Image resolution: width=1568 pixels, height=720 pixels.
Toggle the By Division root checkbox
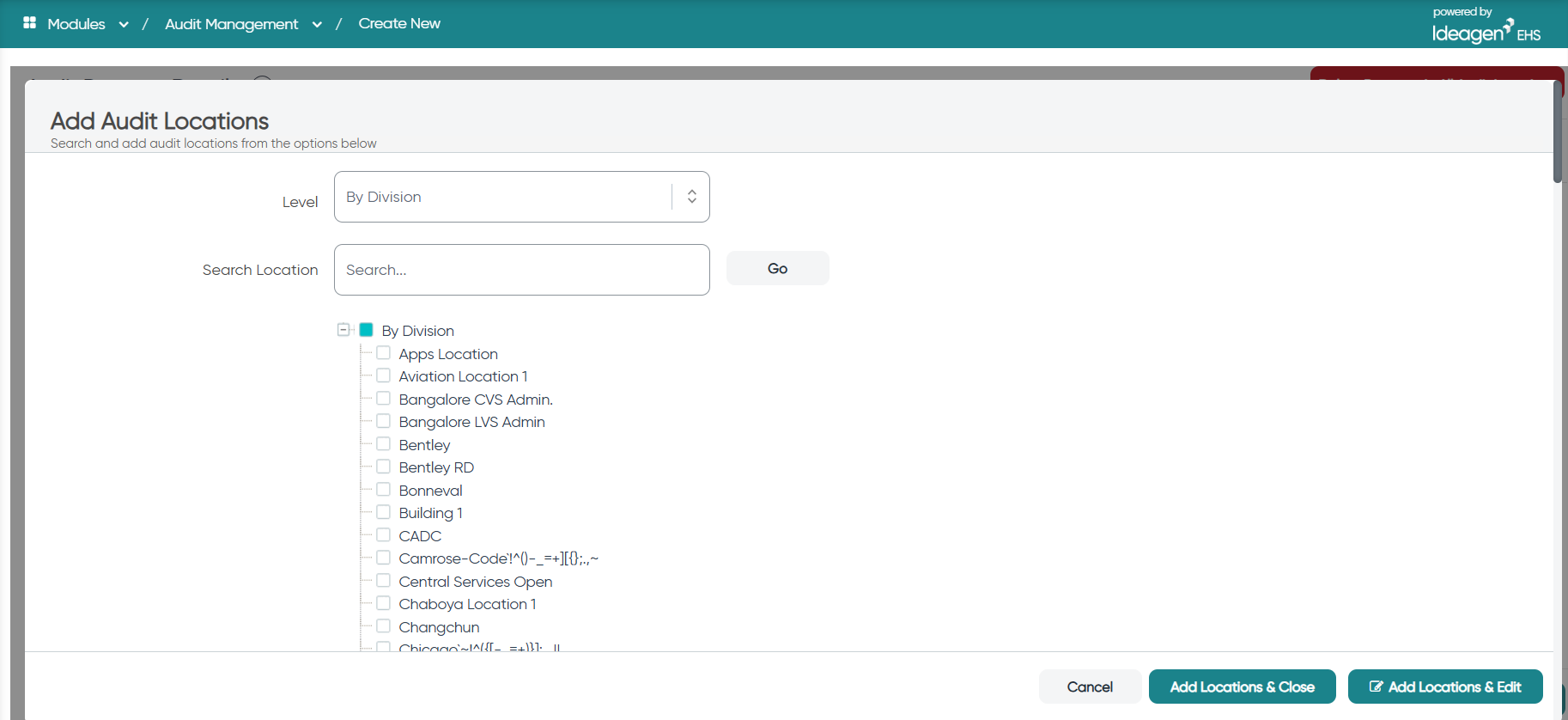366,329
